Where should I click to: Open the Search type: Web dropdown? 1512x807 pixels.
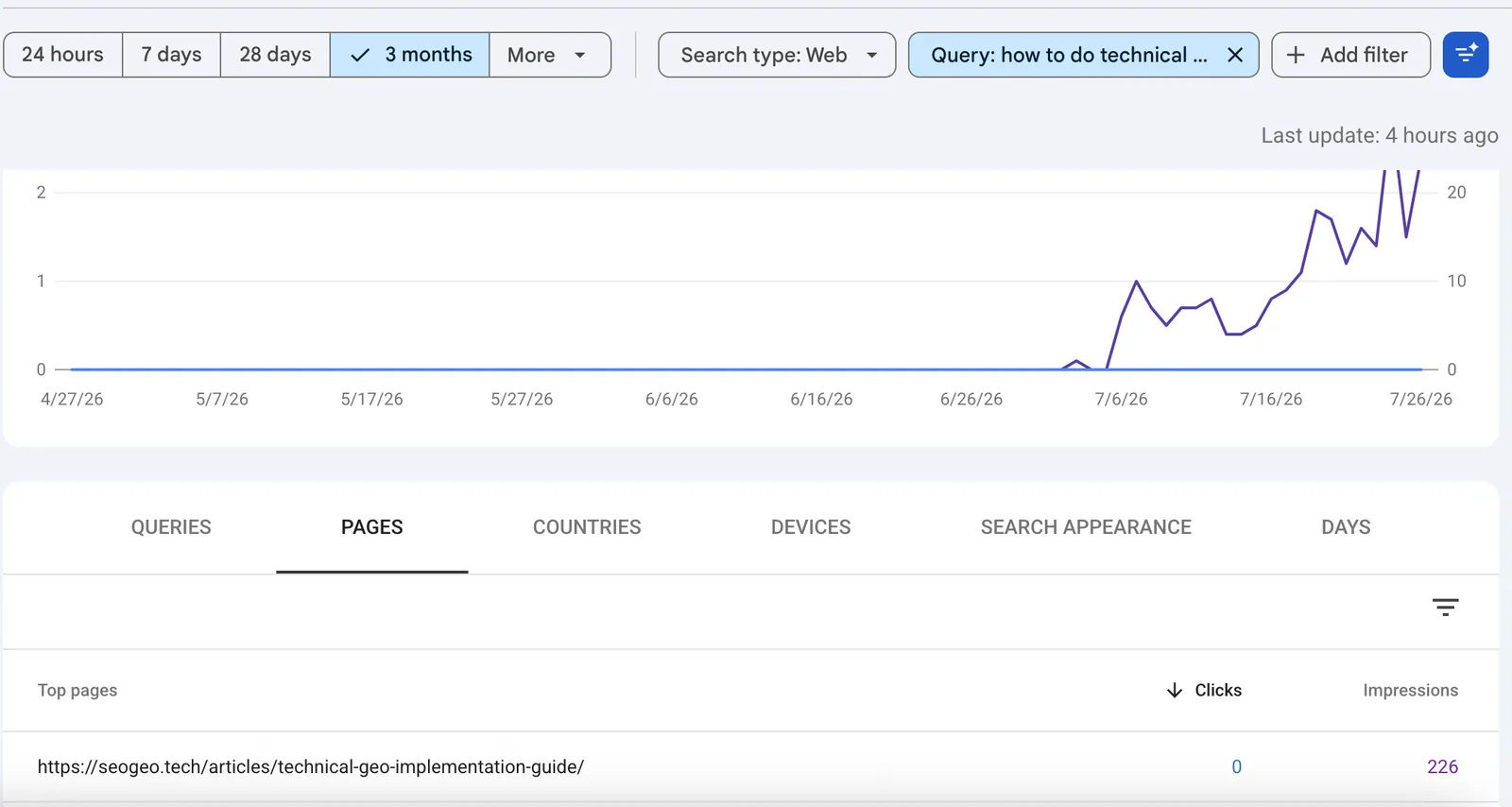(777, 55)
